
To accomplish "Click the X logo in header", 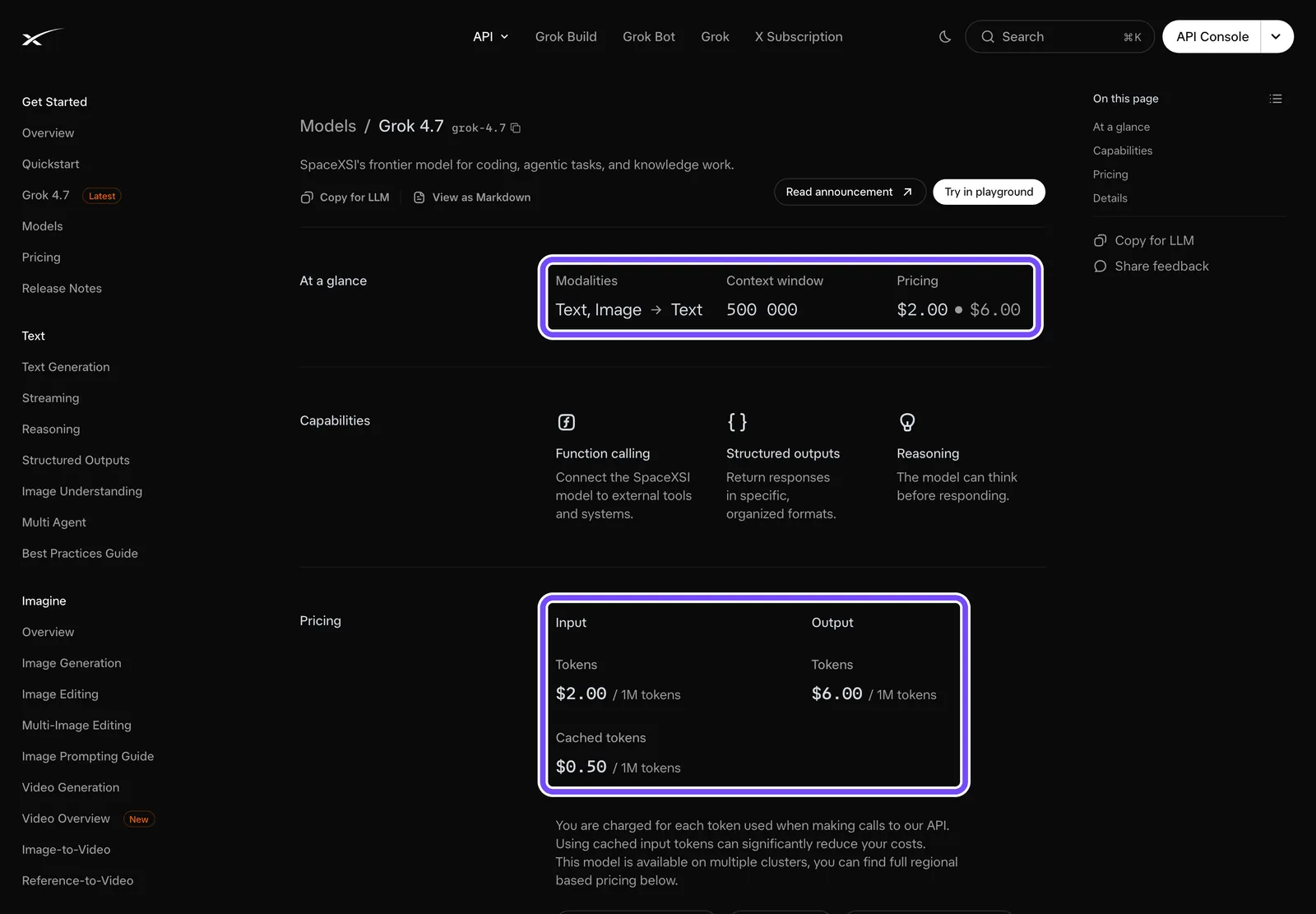I will tap(42, 37).
